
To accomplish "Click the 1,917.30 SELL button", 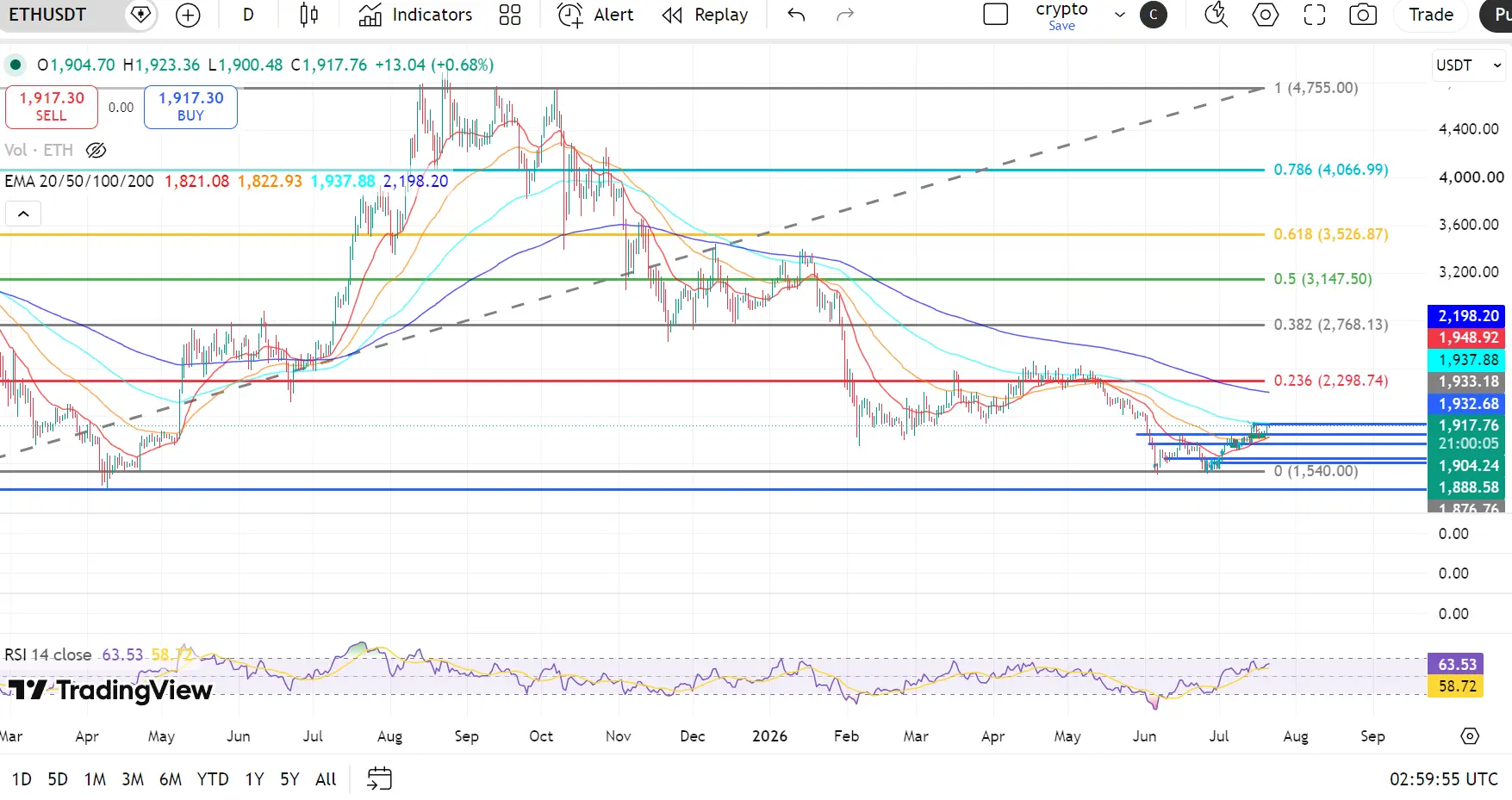I will (x=52, y=107).
